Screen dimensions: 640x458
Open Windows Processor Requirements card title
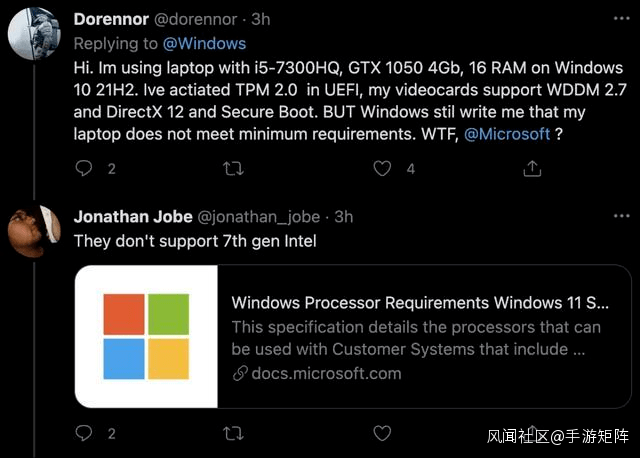(420, 302)
